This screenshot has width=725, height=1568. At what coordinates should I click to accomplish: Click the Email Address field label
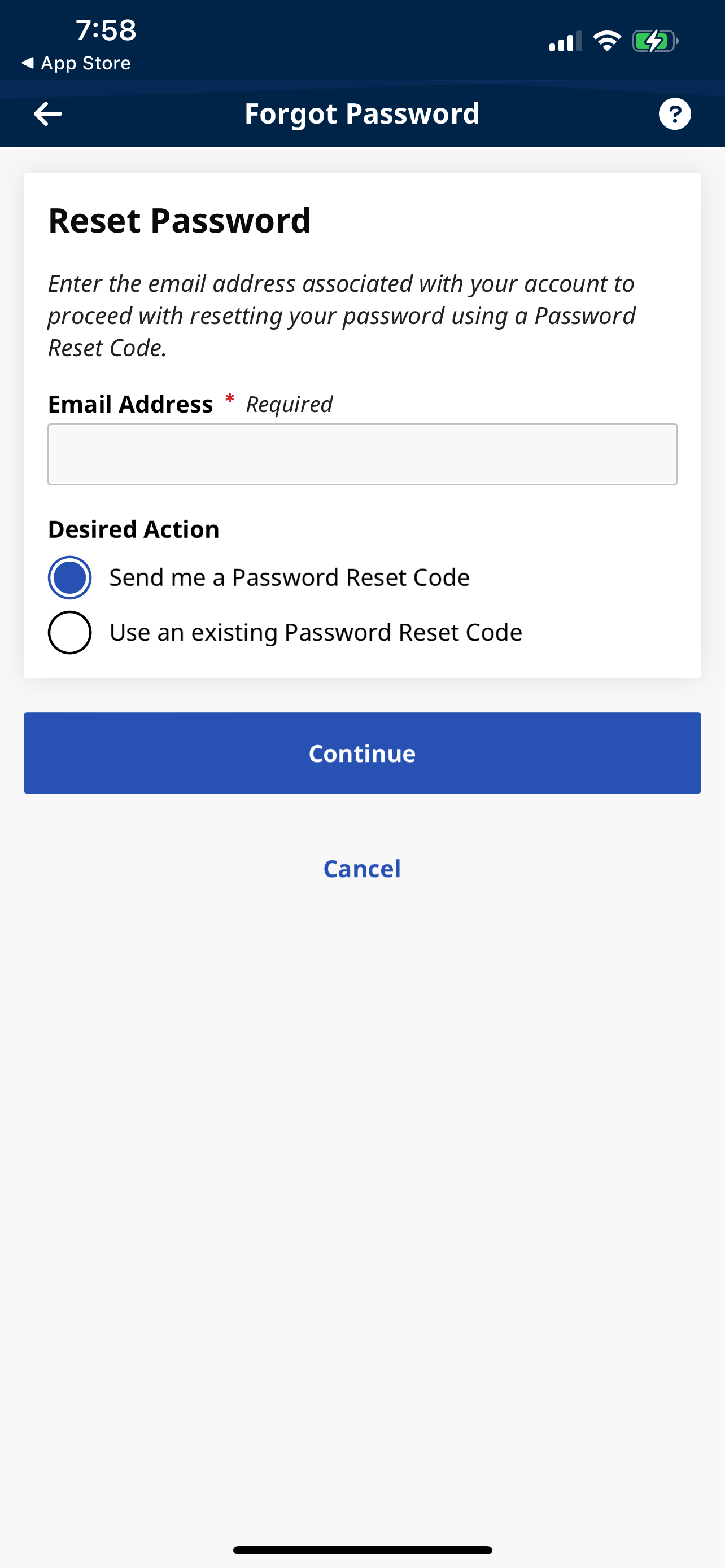pos(131,404)
